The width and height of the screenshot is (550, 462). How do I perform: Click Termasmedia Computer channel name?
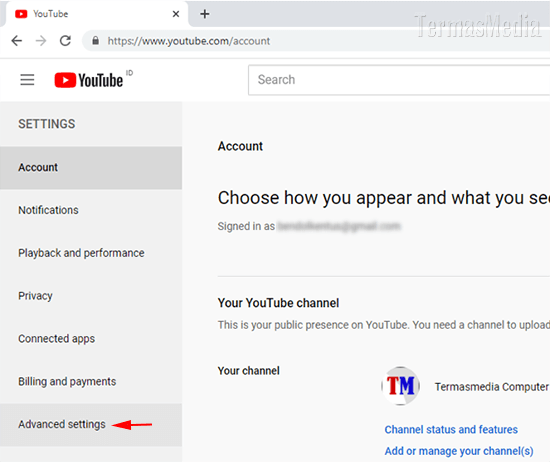[491, 387]
